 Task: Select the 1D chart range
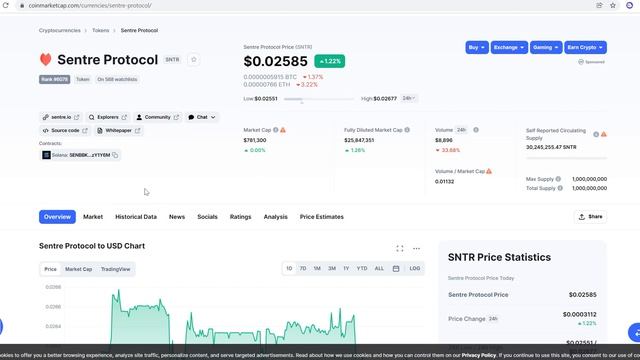point(289,269)
